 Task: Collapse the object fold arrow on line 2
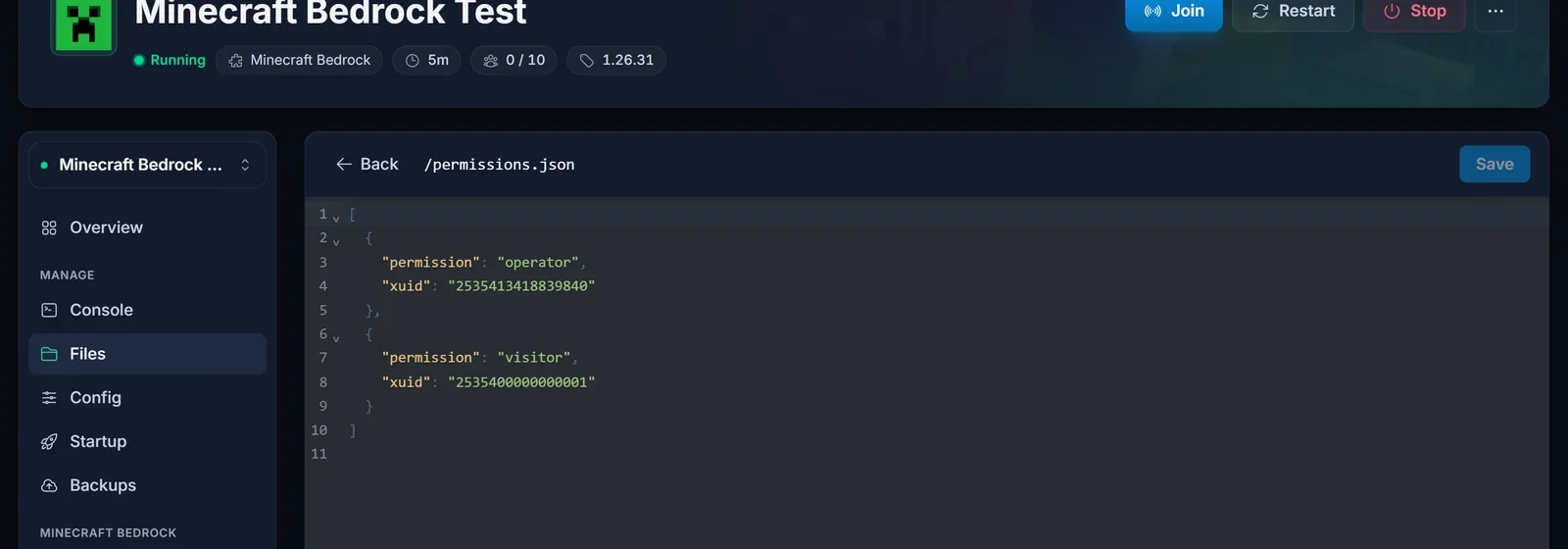click(x=336, y=241)
